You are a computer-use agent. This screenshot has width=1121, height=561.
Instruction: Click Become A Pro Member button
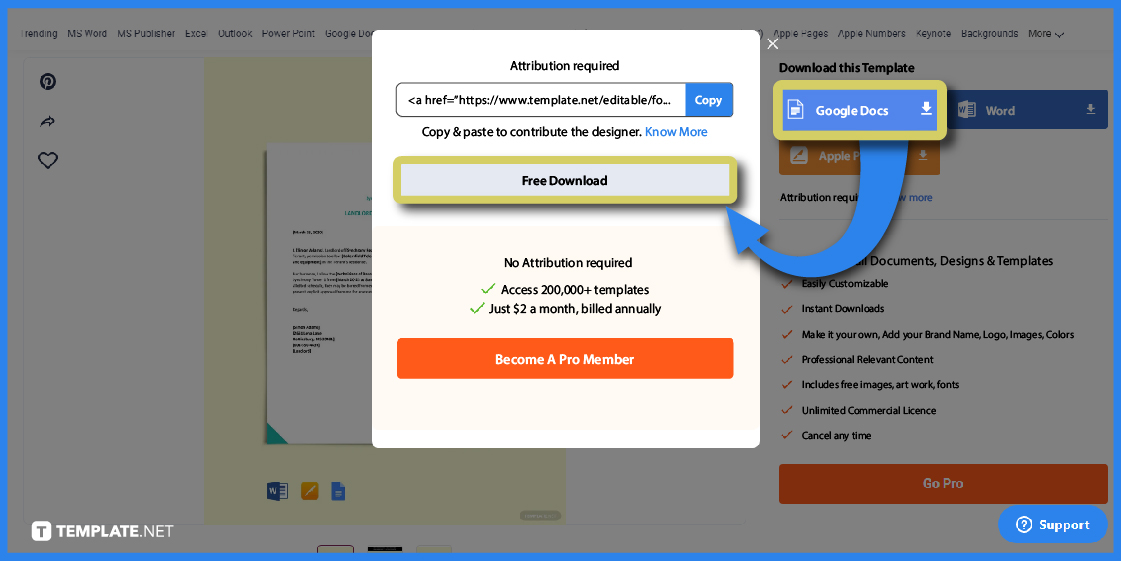click(565, 359)
